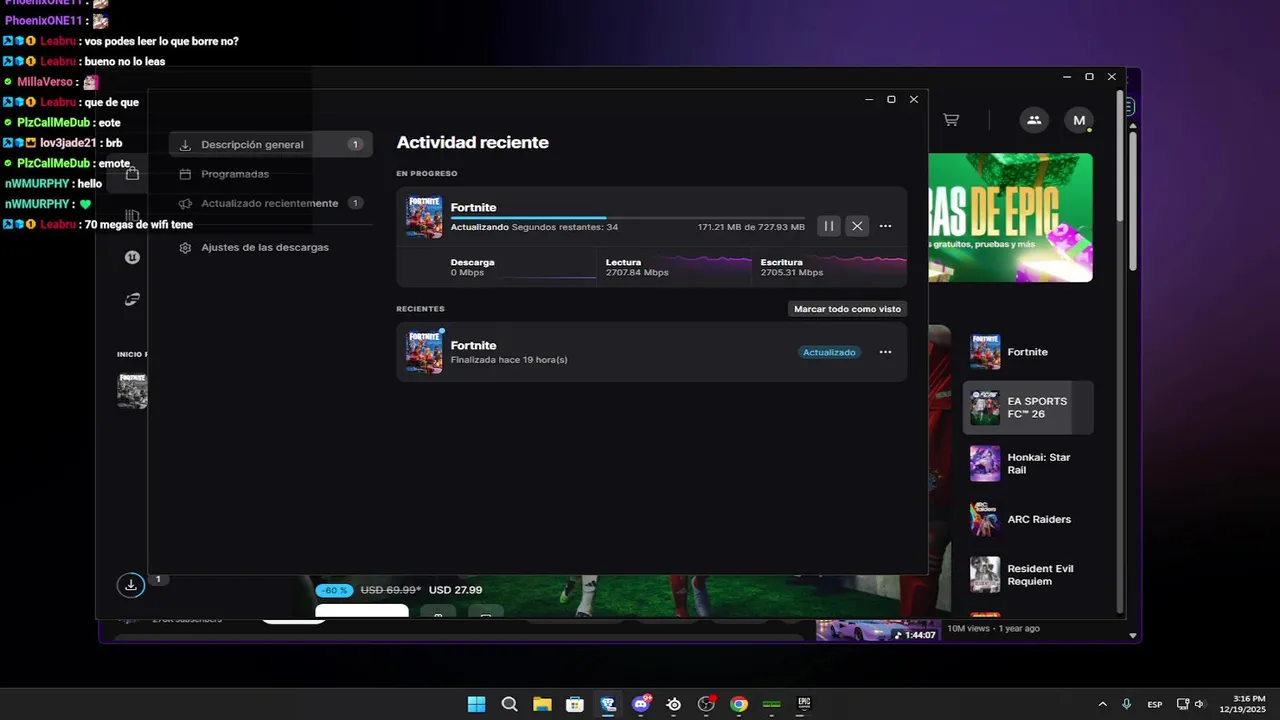Screen dimensions: 1280x720
Task: Cancel the Fortnite update with the X button
Action: point(857,226)
